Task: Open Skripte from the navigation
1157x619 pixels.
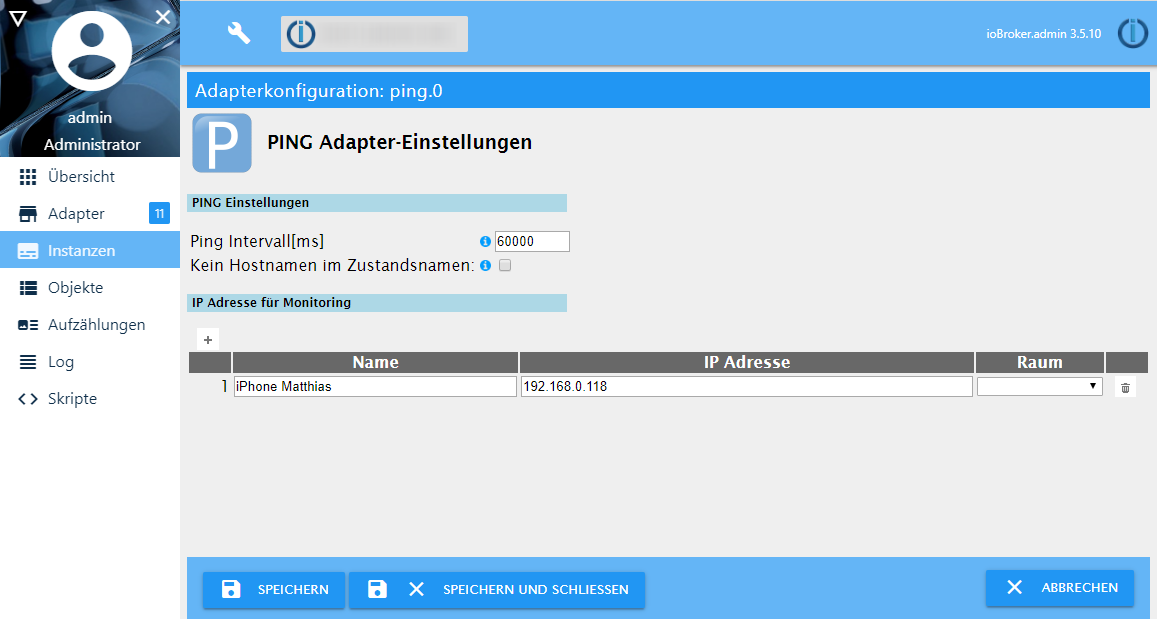Action: [x=72, y=399]
